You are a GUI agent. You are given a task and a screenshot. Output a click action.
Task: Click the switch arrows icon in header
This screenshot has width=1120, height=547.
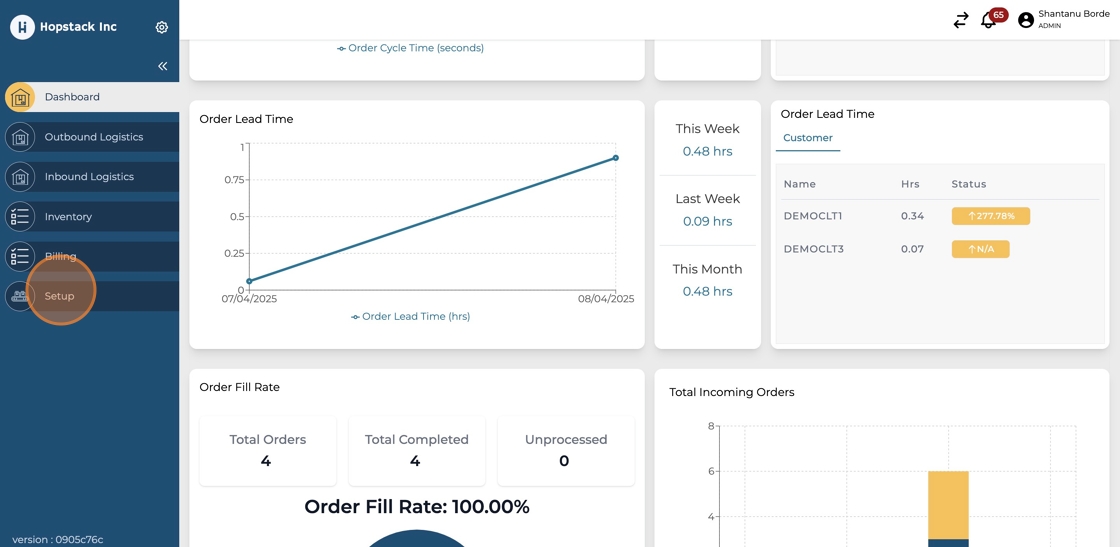click(x=960, y=20)
